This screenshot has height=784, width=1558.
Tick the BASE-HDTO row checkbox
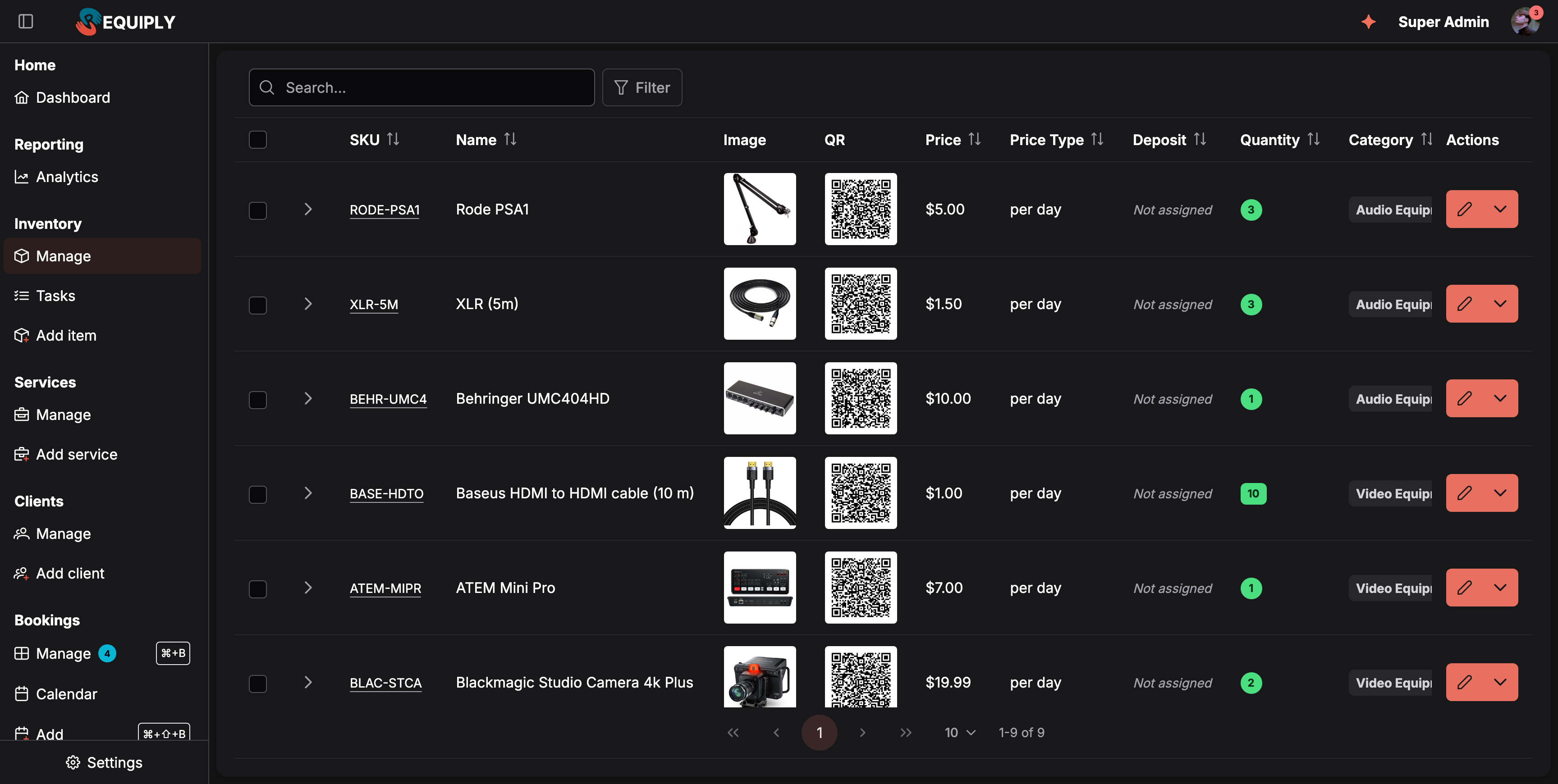(x=258, y=494)
